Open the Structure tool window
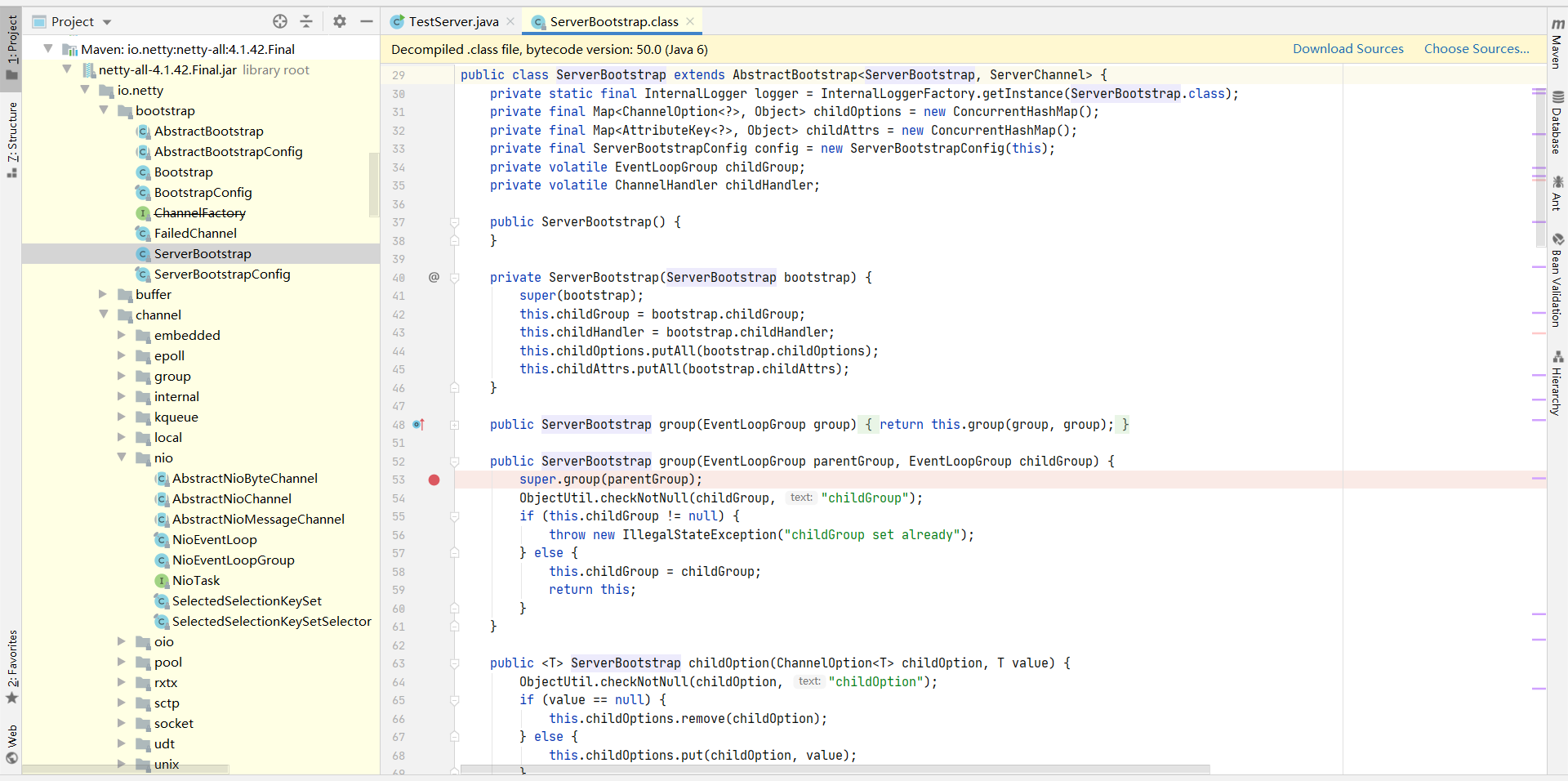The height and width of the screenshot is (781, 1568). click(12, 140)
